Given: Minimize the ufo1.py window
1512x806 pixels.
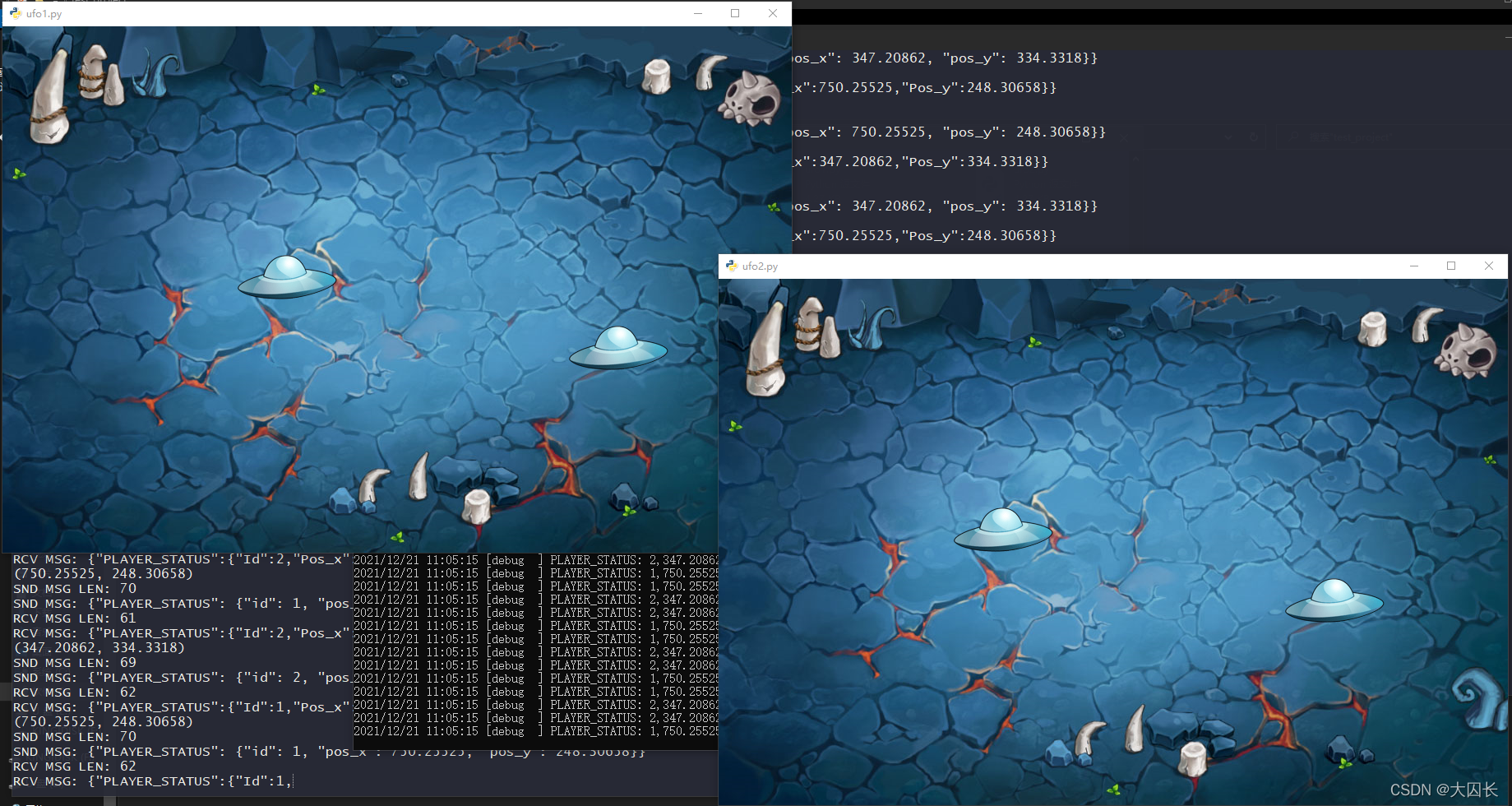Looking at the screenshot, I should [698, 13].
